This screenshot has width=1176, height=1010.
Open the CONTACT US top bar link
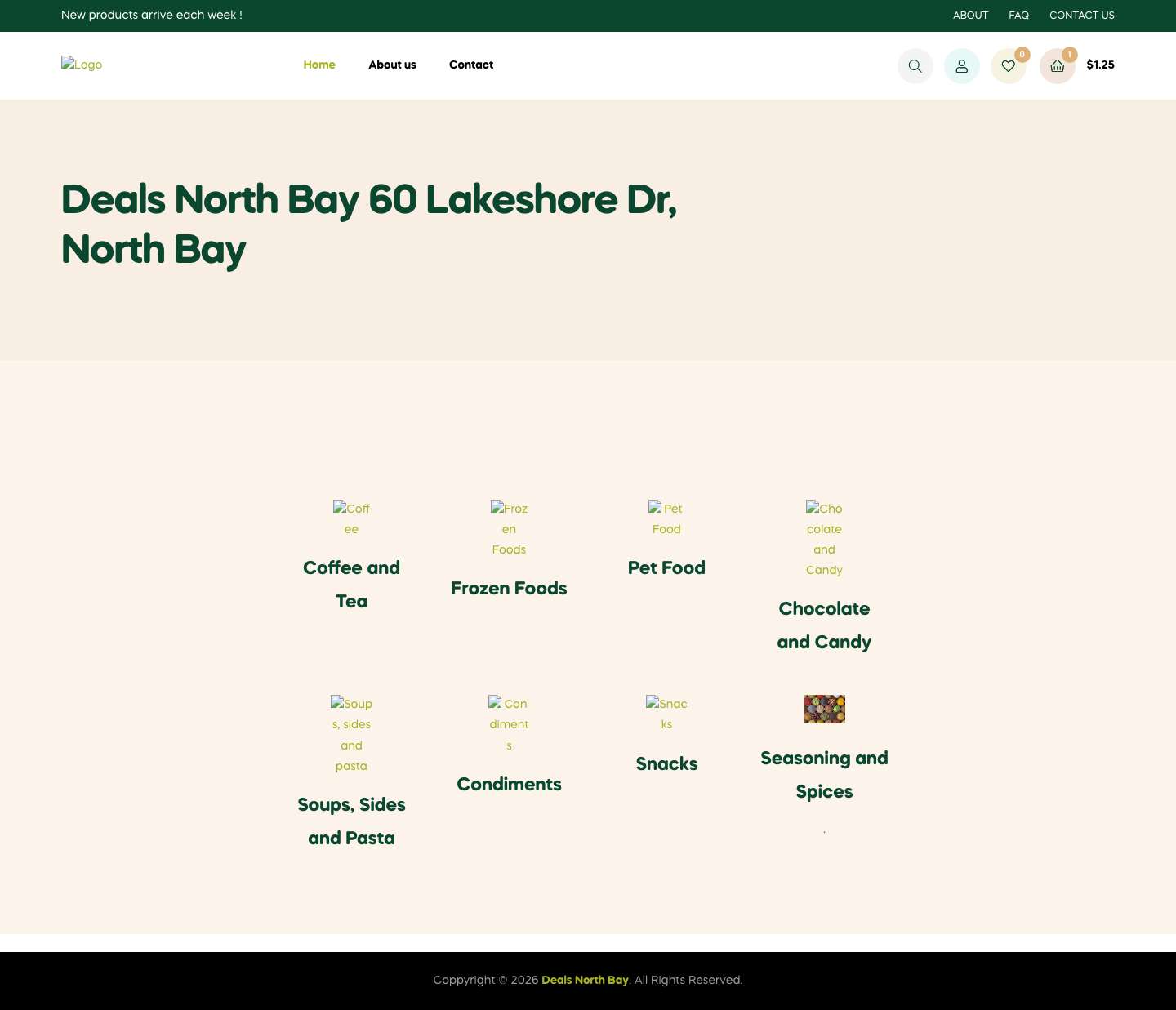(1082, 16)
